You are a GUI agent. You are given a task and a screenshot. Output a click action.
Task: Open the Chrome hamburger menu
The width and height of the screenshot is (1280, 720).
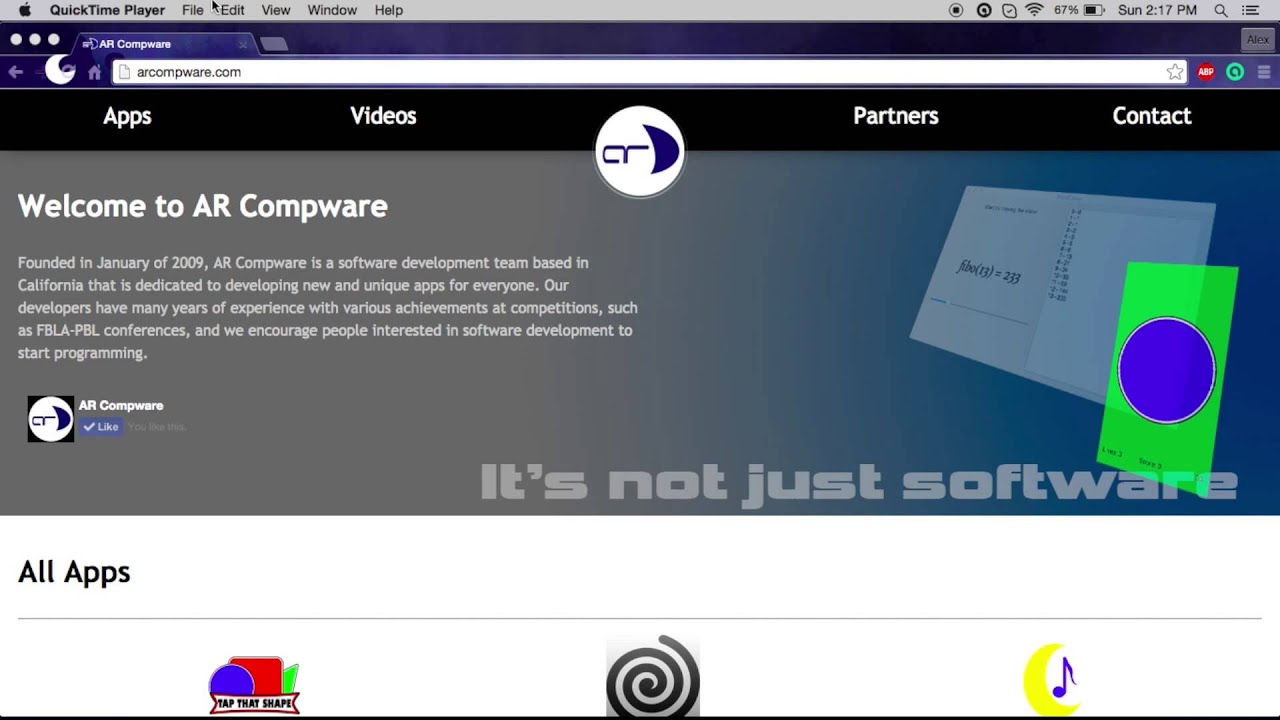(x=1264, y=72)
